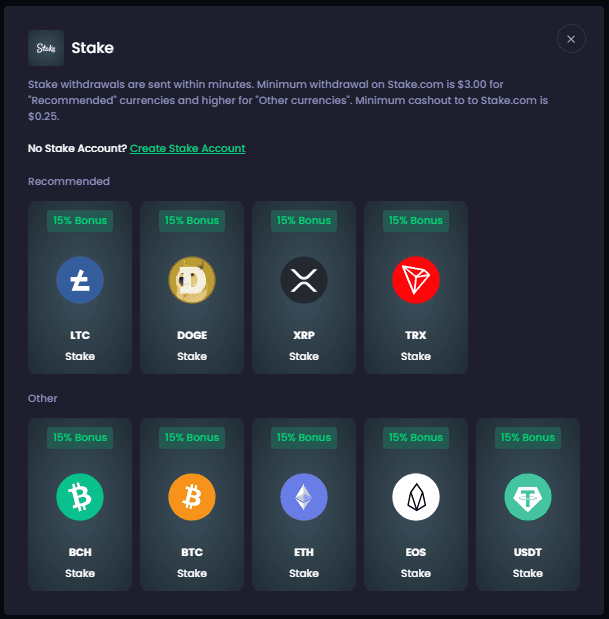This screenshot has height=619, width=609.
Task: Click the 15% Bonus badge on LTC
Action: point(80,220)
